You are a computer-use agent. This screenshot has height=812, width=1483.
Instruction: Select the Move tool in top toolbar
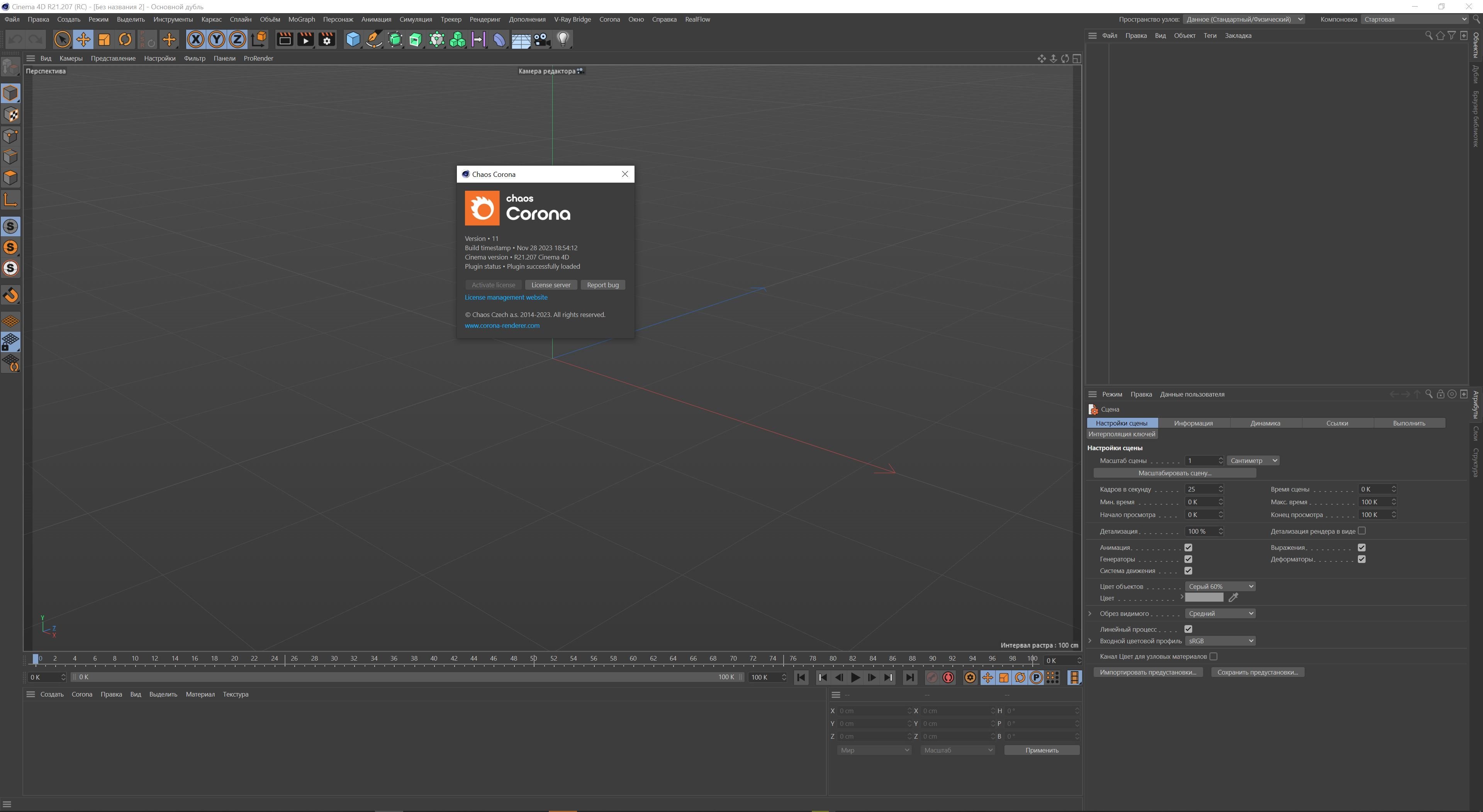[x=83, y=40]
